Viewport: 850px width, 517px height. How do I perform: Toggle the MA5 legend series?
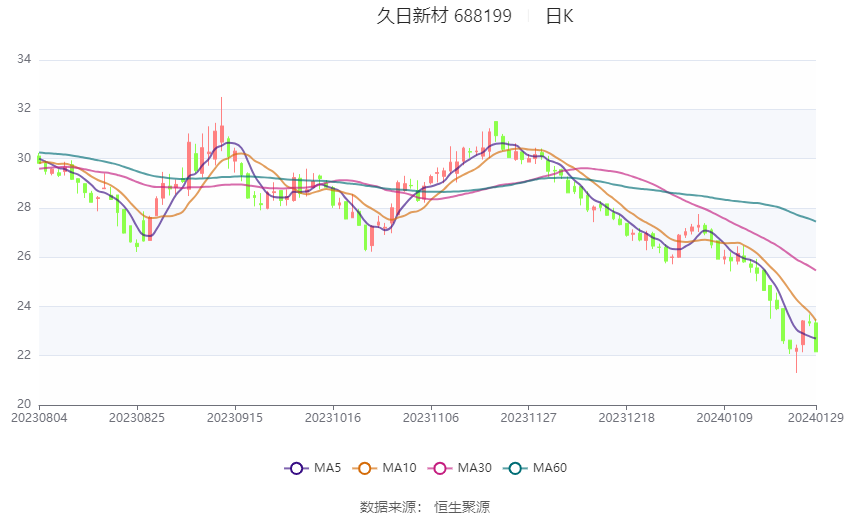point(313,468)
